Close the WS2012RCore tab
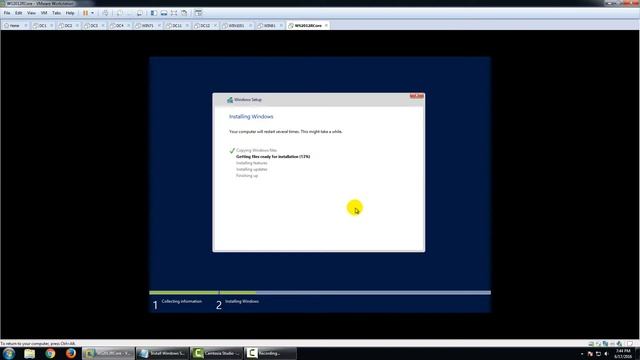 click(x=326, y=25)
